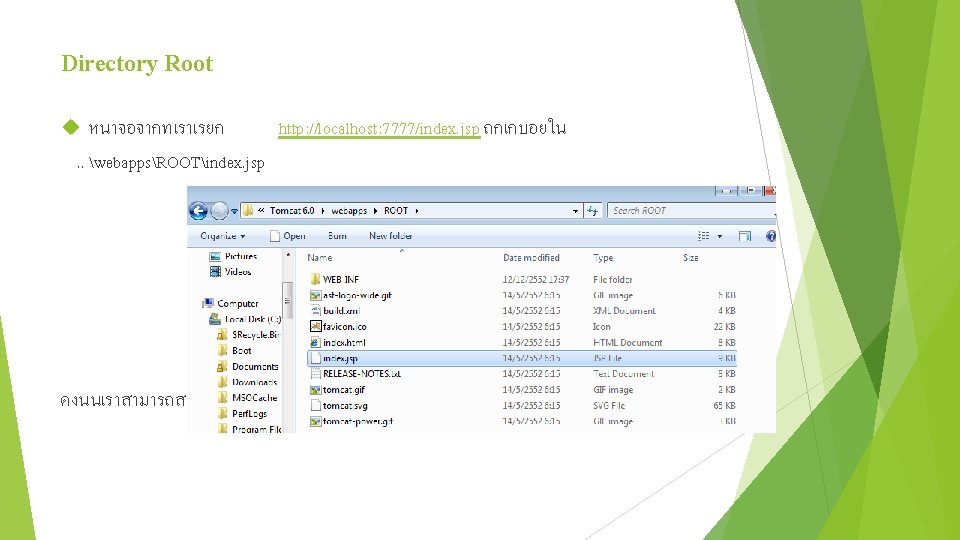The height and width of the screenshot is (540, 960).
Task: Sort by Date modified column header
Action: pos(531,258)
